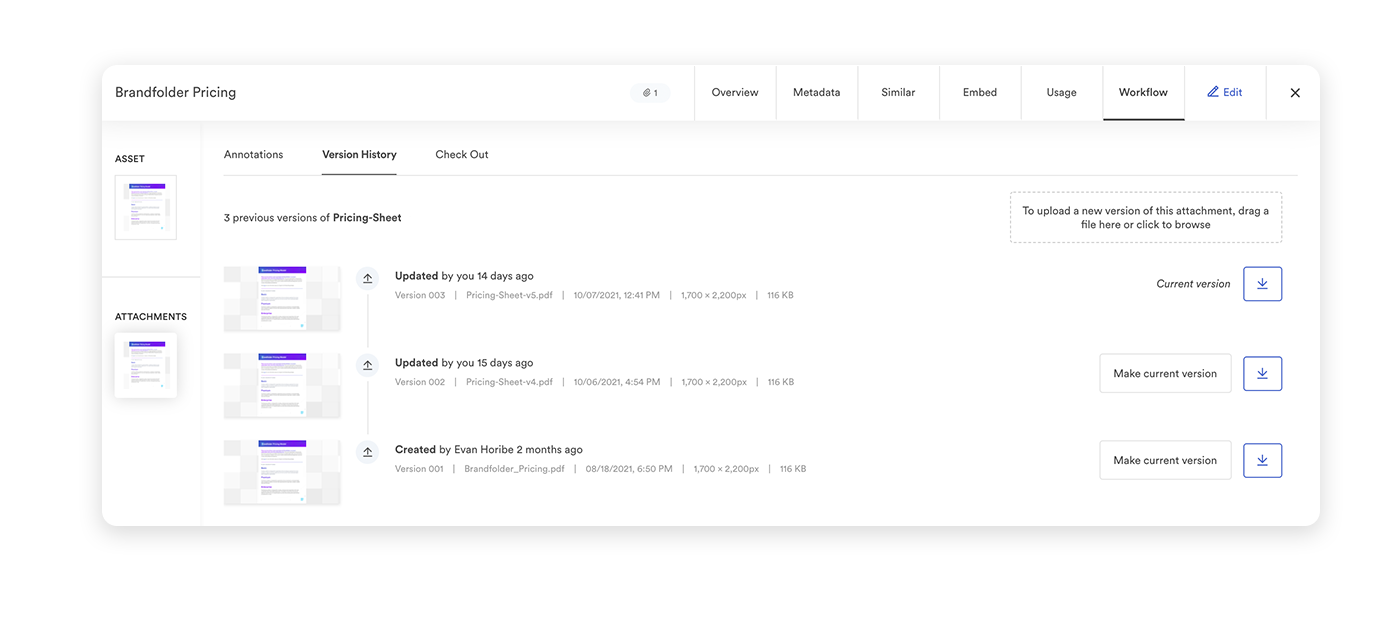The width and height of the screenshot is (1400, 619).
Task: Open the Version 002 preview thumbnail
Action: 282,385
